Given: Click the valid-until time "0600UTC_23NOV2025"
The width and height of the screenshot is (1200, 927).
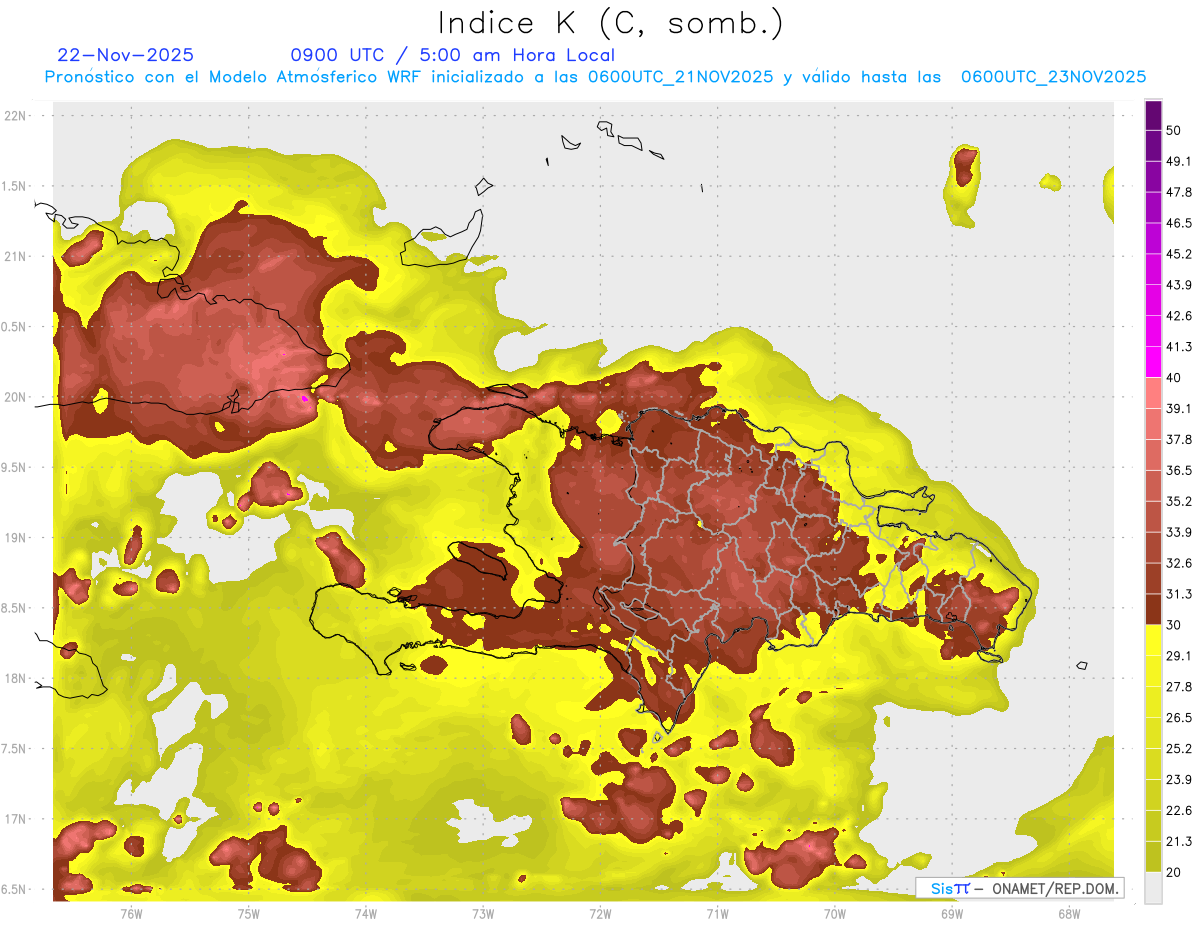Looking at the screenshot, I should tap(1053, 77).
